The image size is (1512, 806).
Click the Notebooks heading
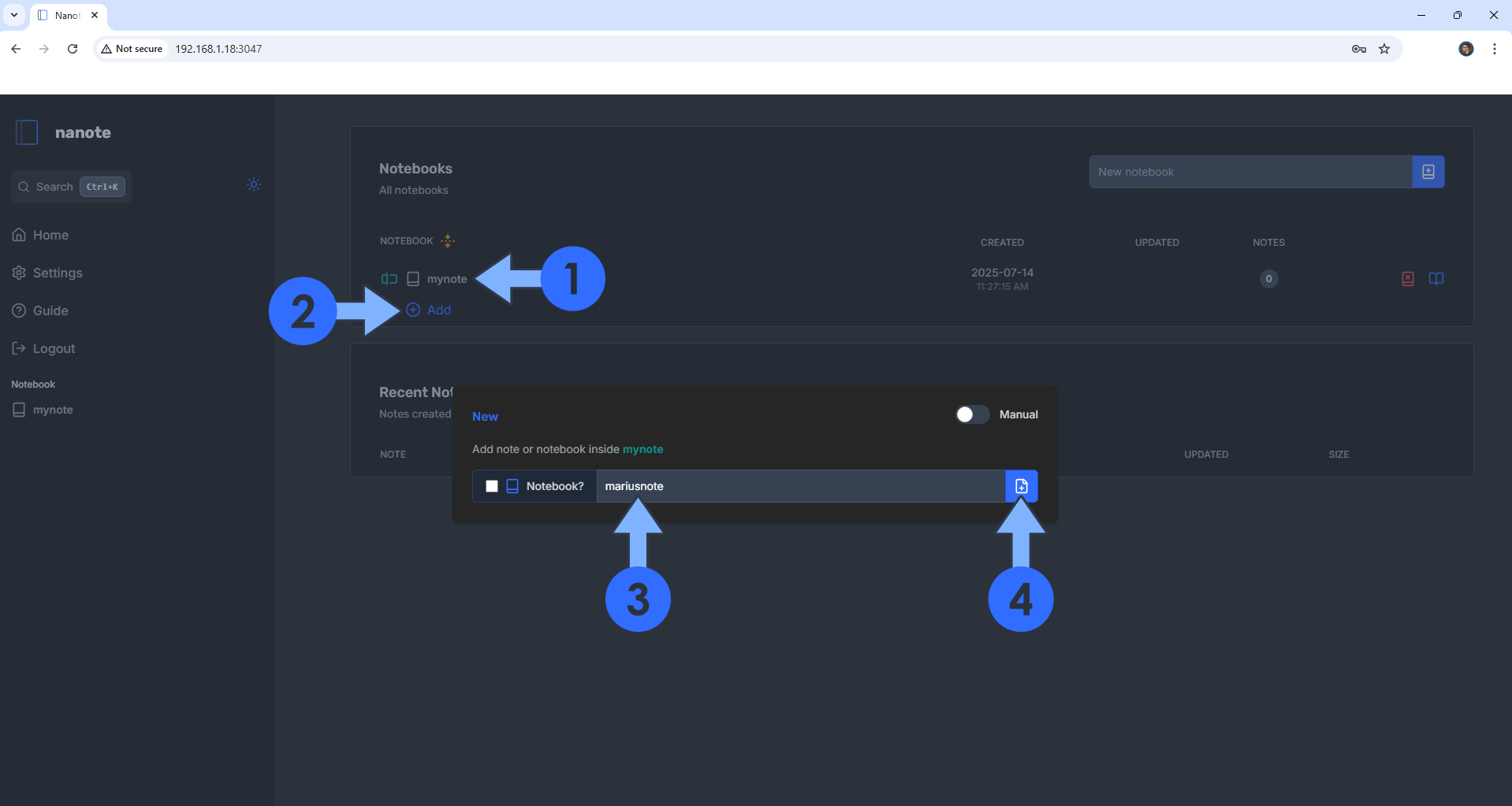pos(415,169)
